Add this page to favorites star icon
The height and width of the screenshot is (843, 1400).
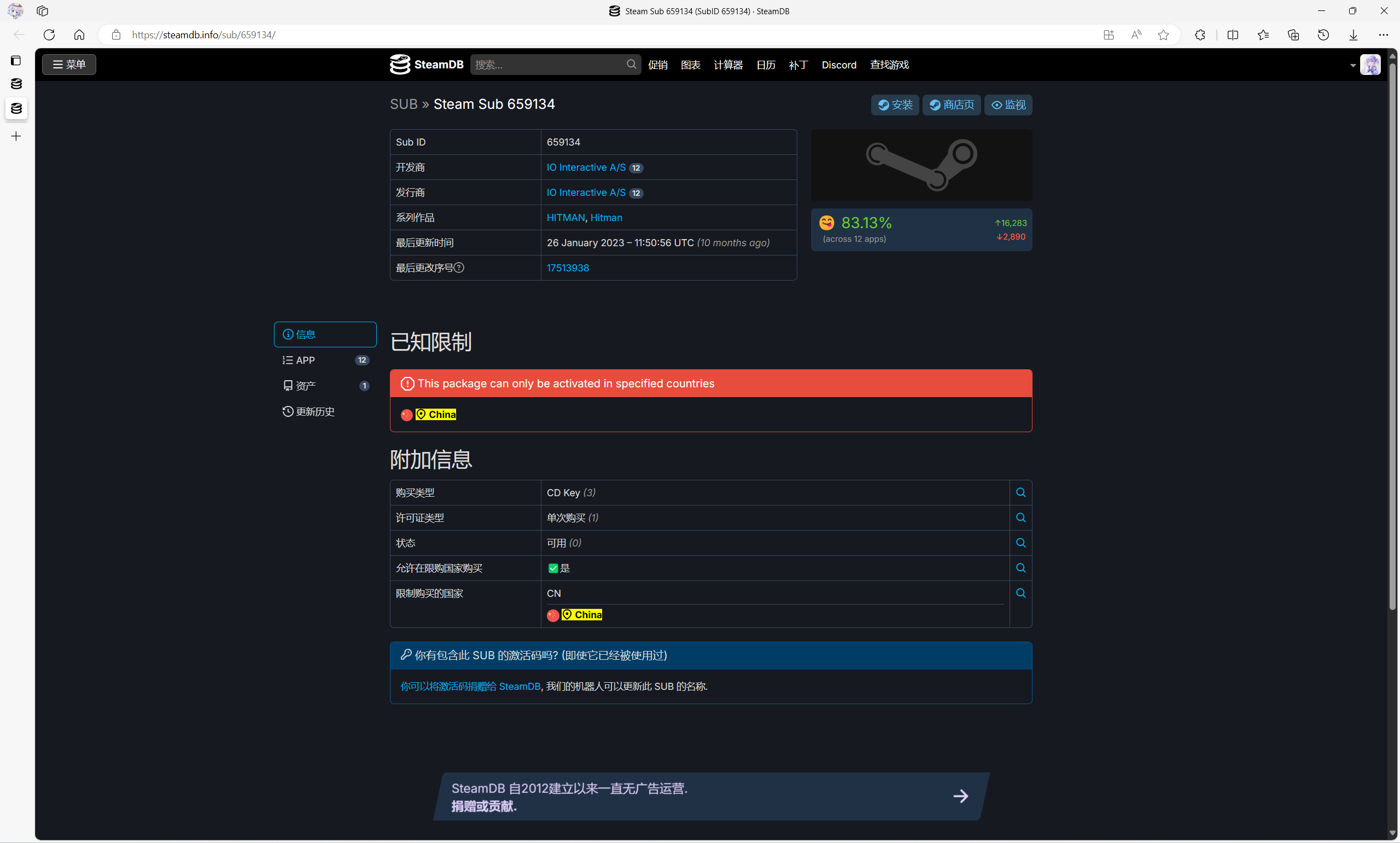tap(1163, 34)
